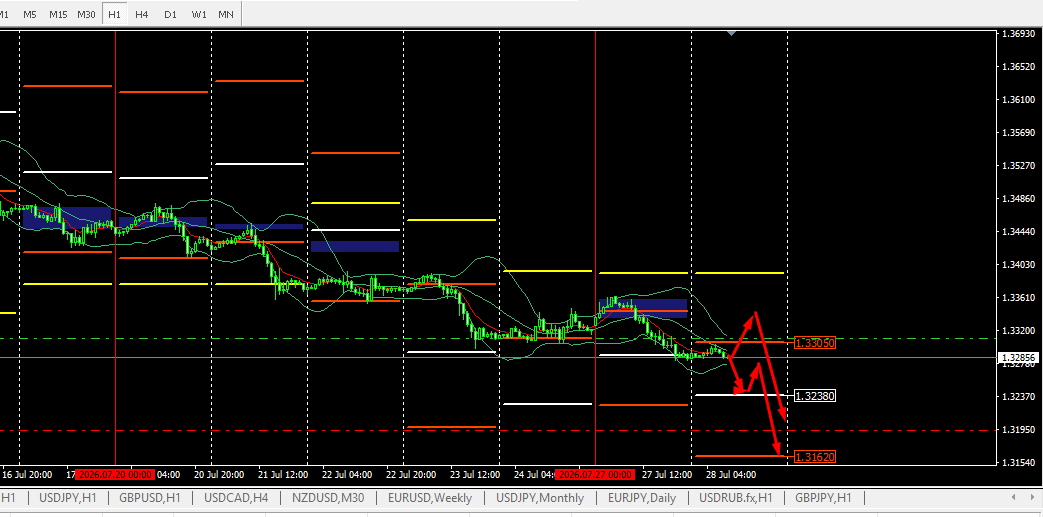Select the 1.32380 price level label

click(814, 396)
